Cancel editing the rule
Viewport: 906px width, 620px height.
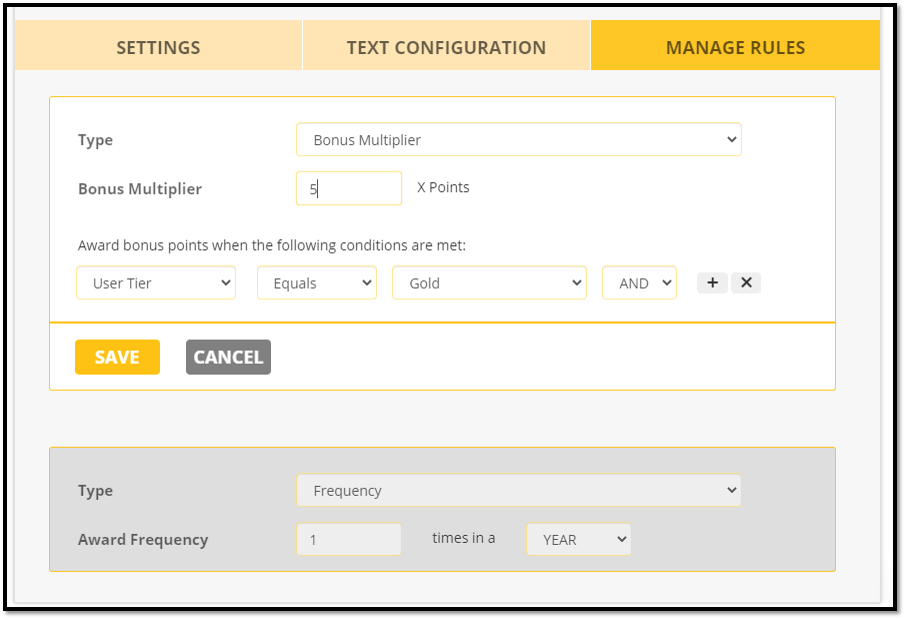point(228,357)
